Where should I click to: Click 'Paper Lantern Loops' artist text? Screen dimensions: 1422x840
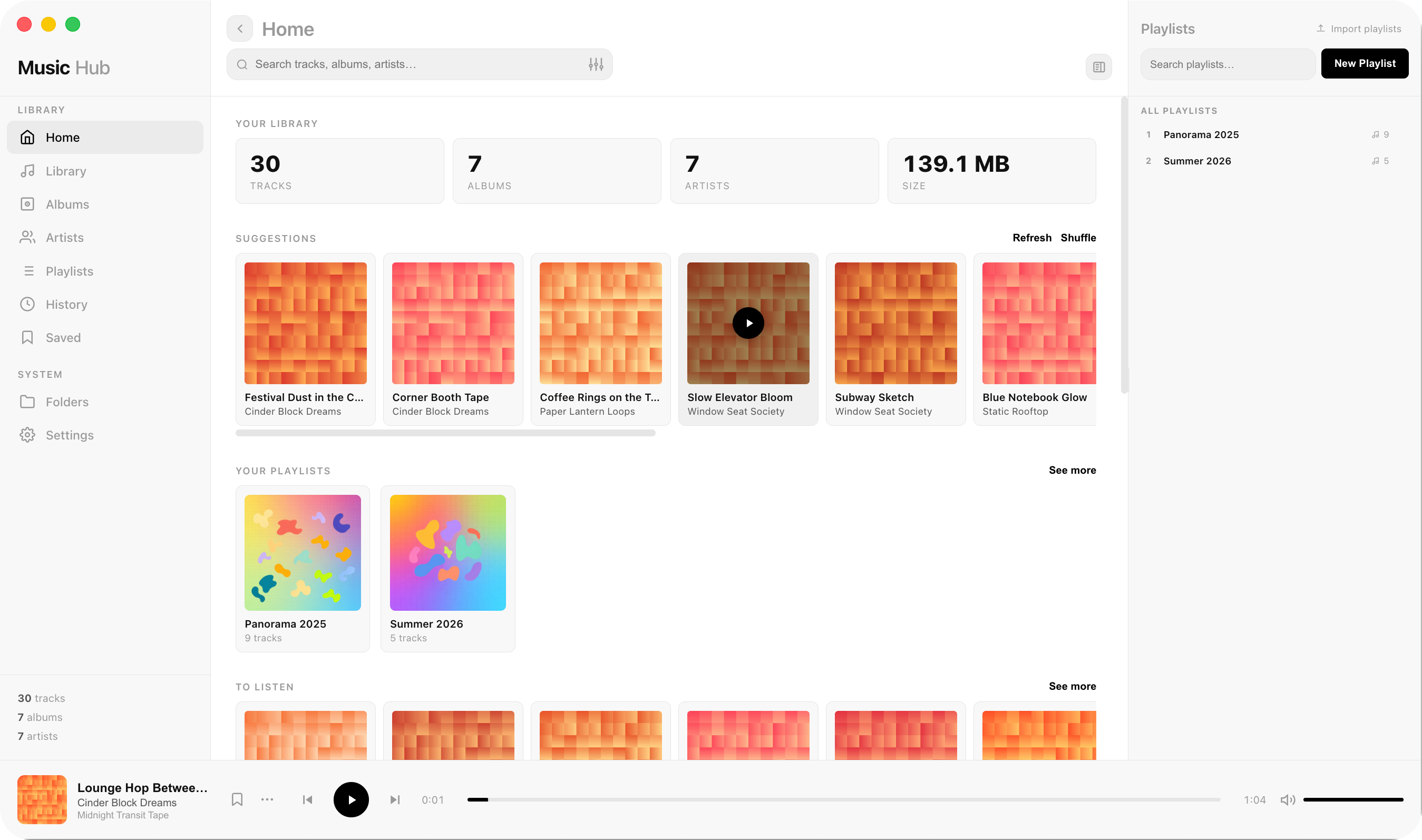click(587, 412)
